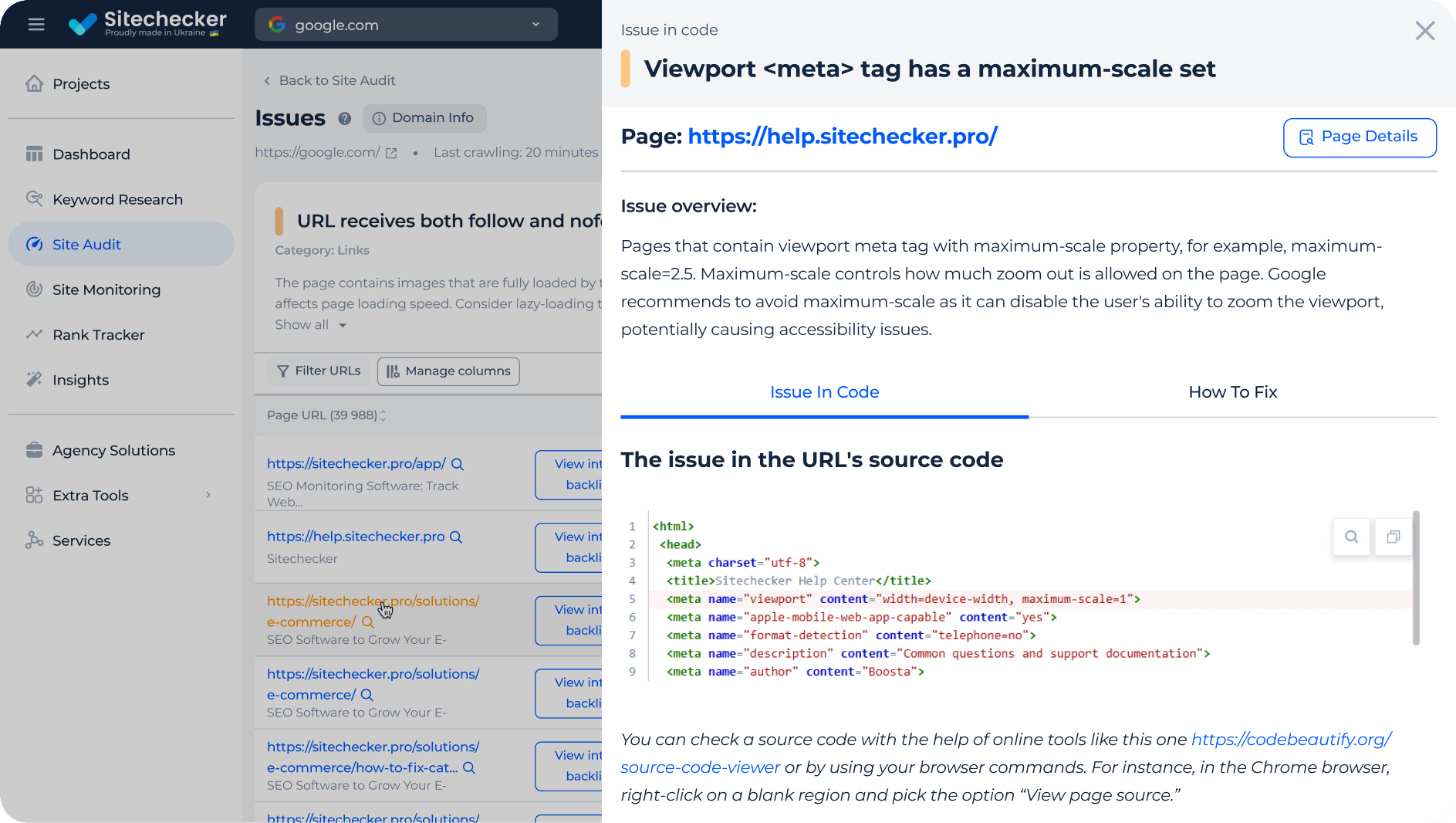Click the Dashboard table icon
Image resolution: width=1456 pixels, height=823 pixels.
click(x=34, y=154)
